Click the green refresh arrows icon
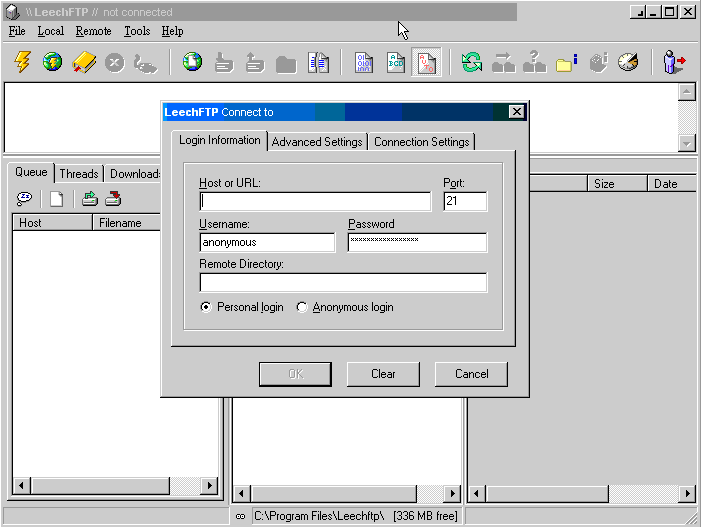 [472, 62]
